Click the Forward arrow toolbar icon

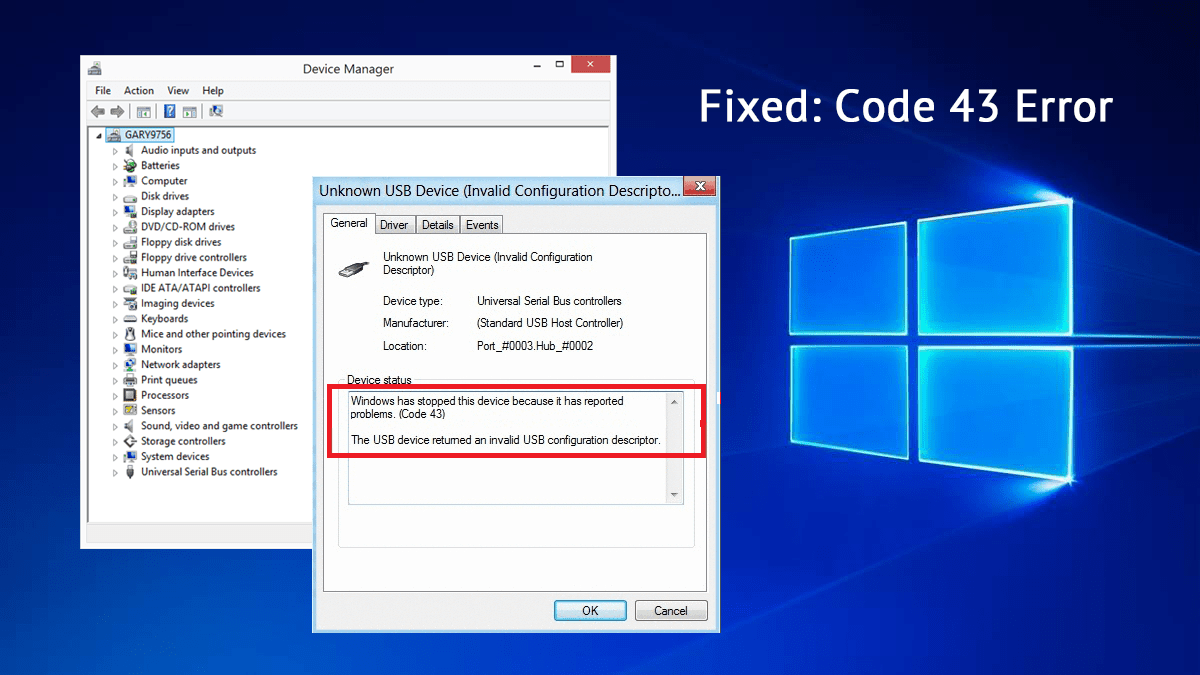click(117, 112)
